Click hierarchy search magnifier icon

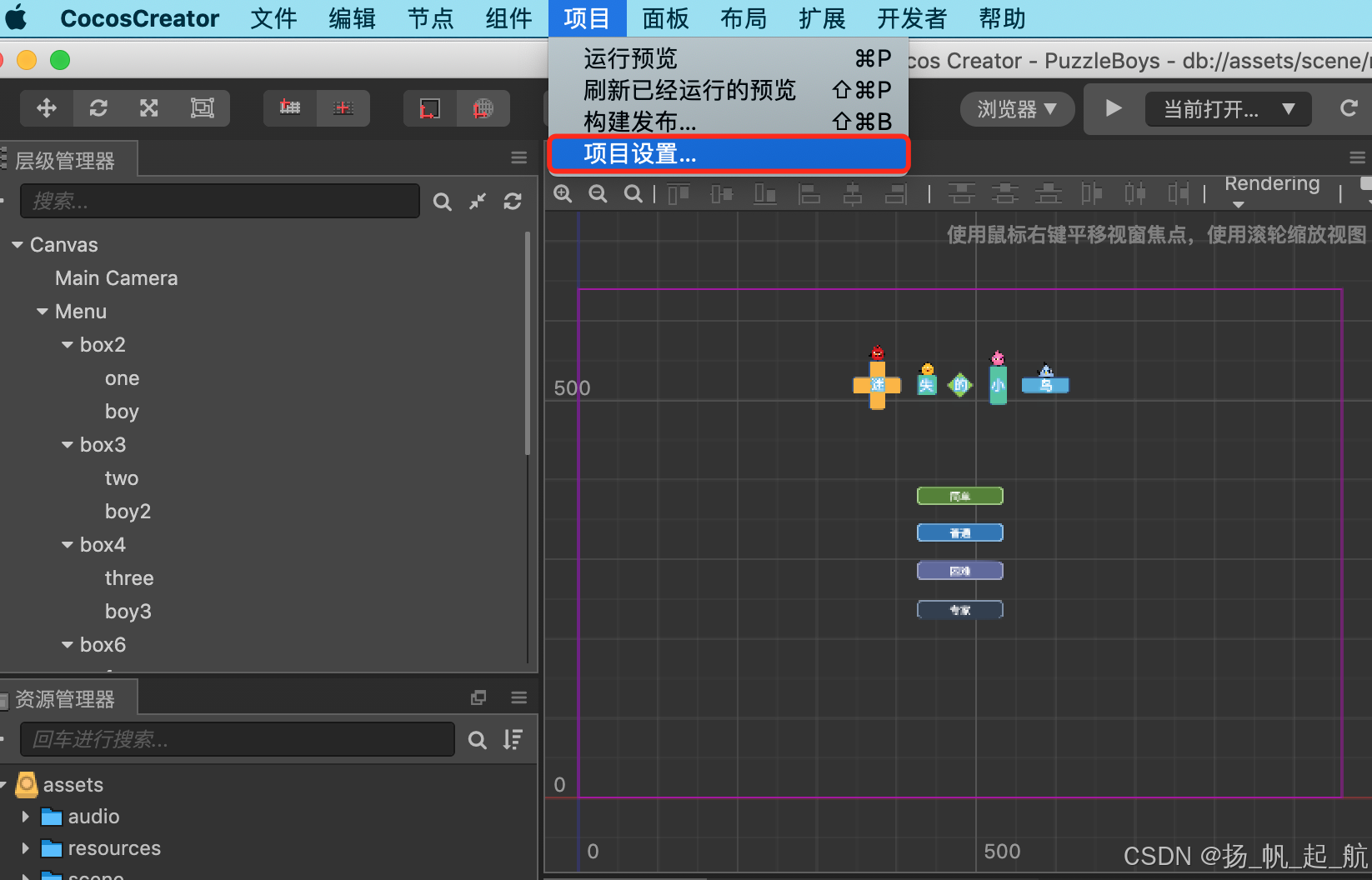[x=443, y=202]
